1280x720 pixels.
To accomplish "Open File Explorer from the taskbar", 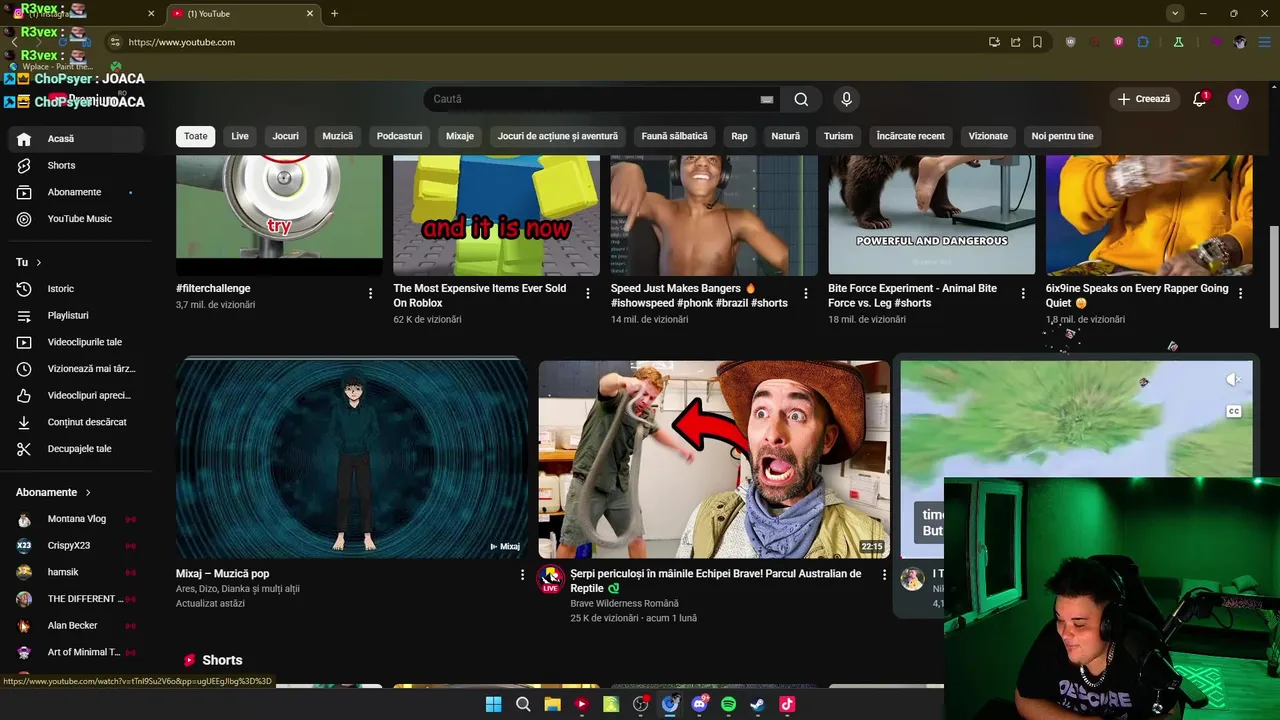I will pos(552,704).
